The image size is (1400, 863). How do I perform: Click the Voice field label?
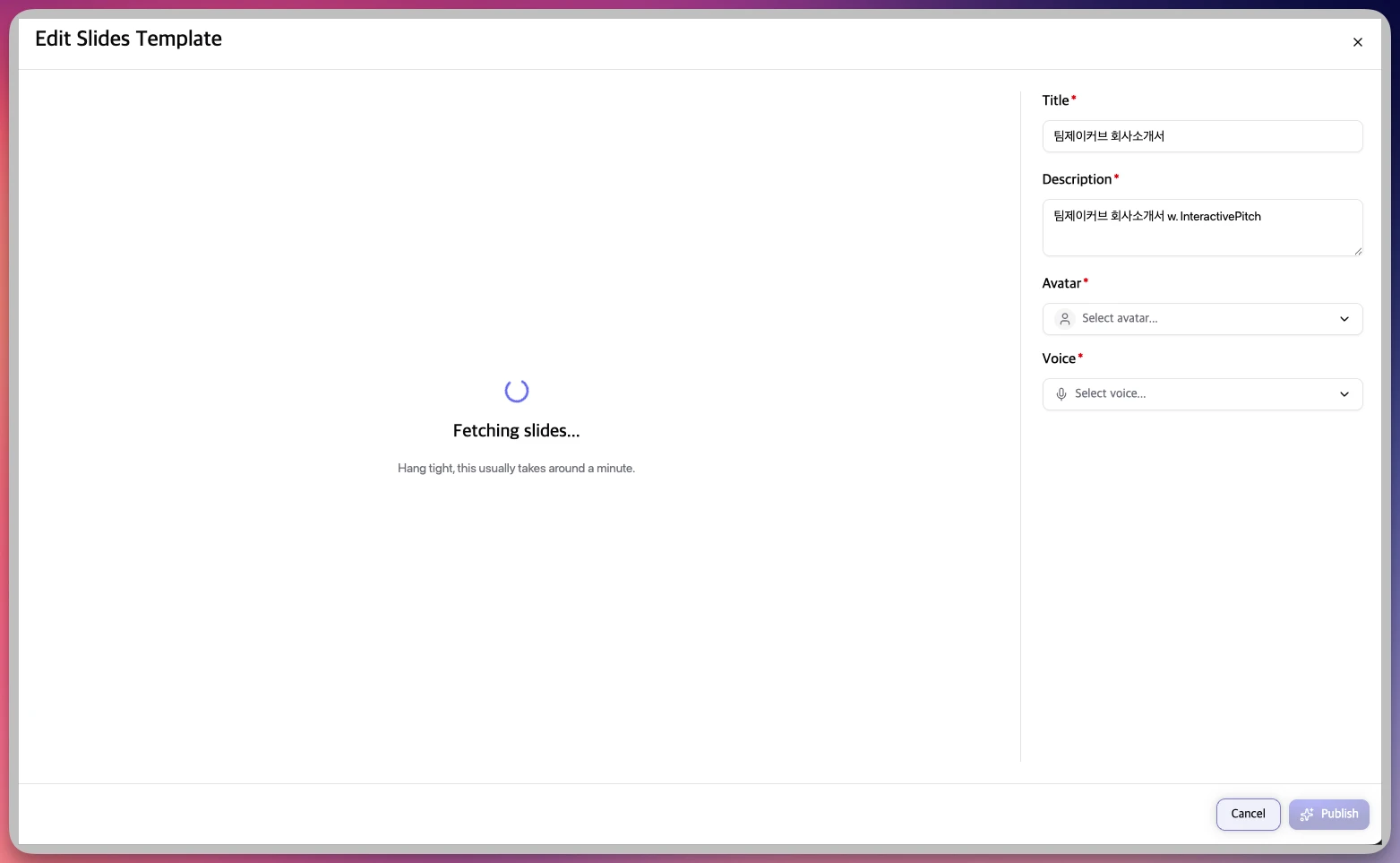point(1059,358)
